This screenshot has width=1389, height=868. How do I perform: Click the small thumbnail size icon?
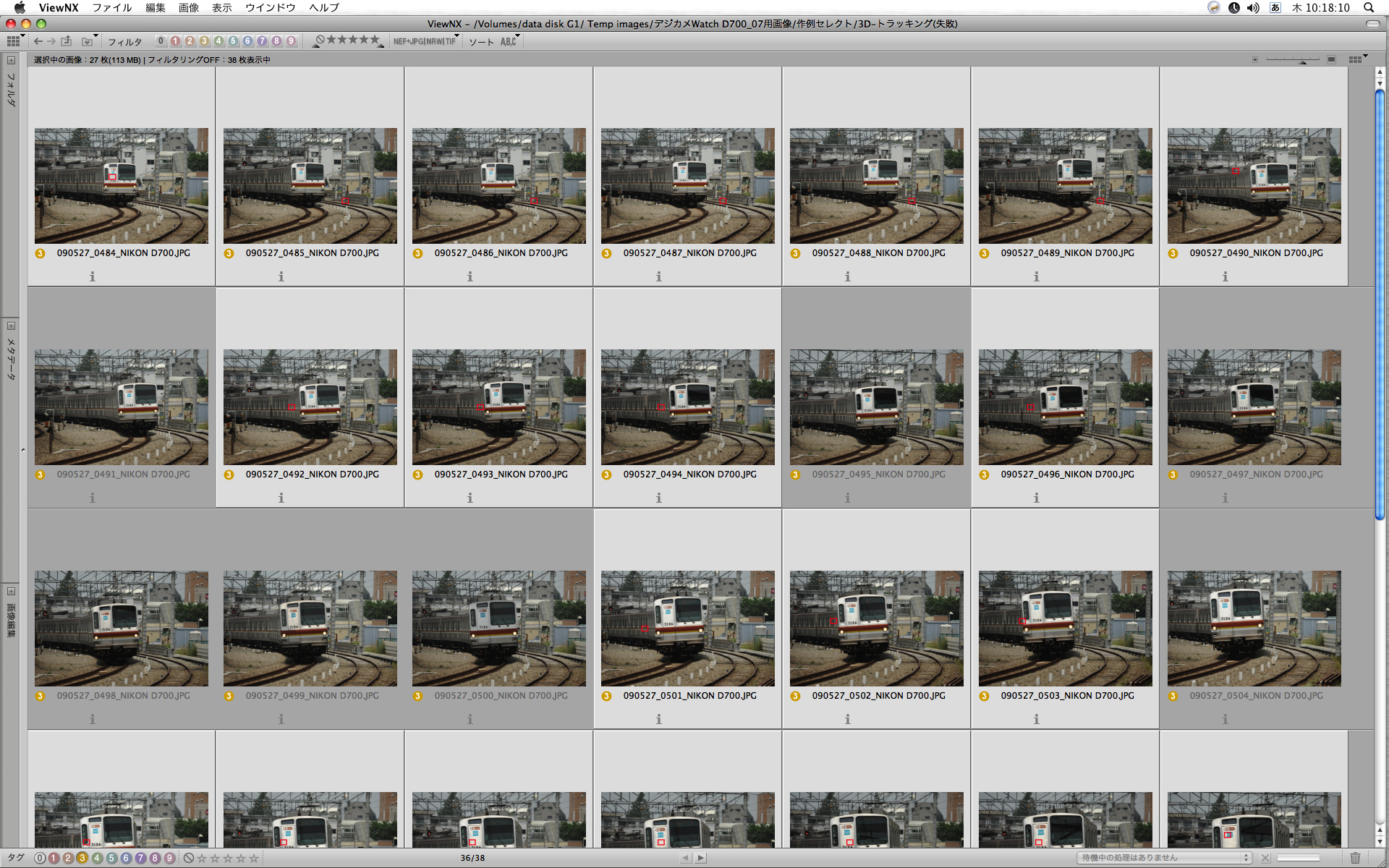[1255, 59]
